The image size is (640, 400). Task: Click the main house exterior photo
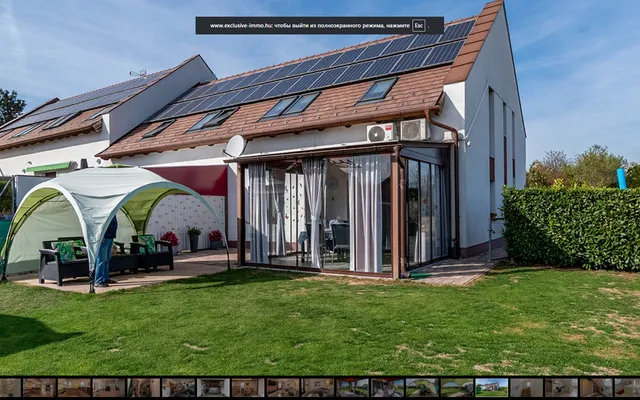pyautogui.click(x=320, y=188)
